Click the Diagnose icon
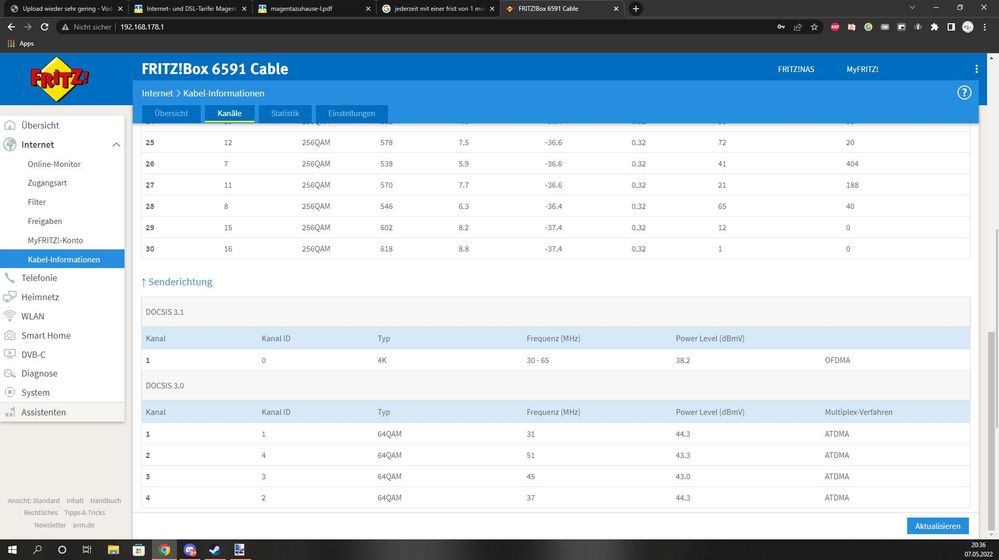This screenshot has width=999, height=560. click(x=10, y=373)
